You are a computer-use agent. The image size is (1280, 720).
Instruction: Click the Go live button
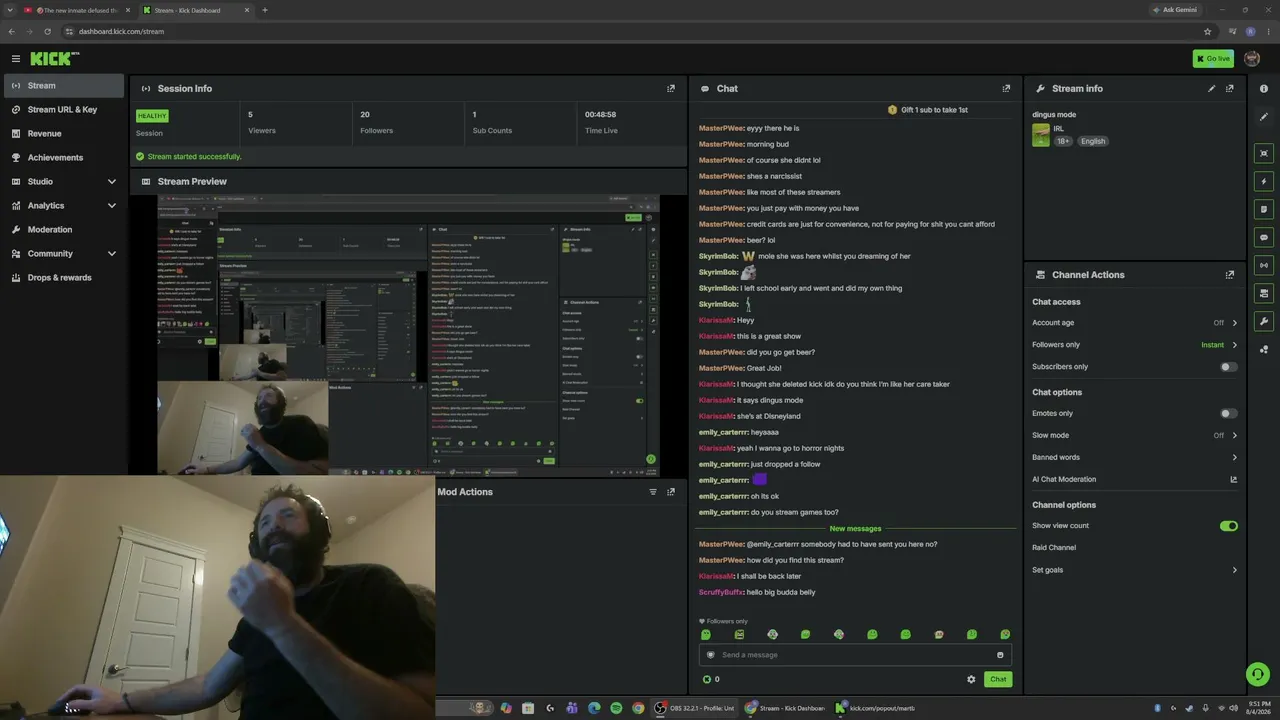tap(1213, 59)
